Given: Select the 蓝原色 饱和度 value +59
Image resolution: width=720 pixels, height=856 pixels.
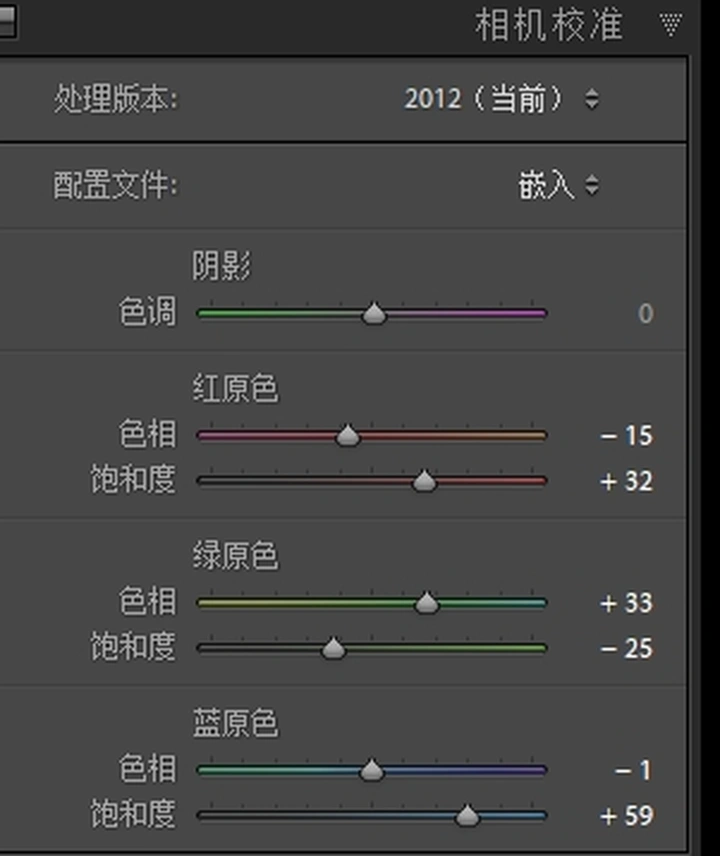Looking at the screenshot, I should [x=626, y=816].
